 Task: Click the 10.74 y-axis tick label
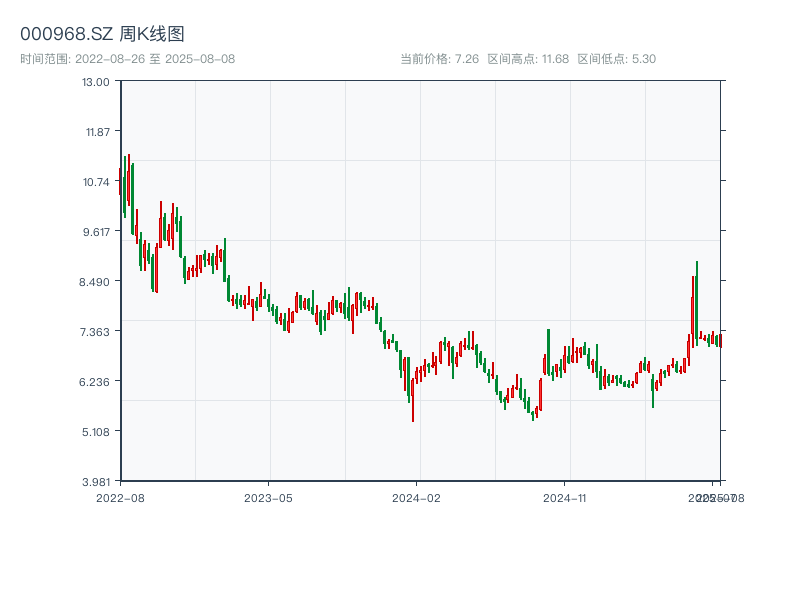(x=96, y=181)
